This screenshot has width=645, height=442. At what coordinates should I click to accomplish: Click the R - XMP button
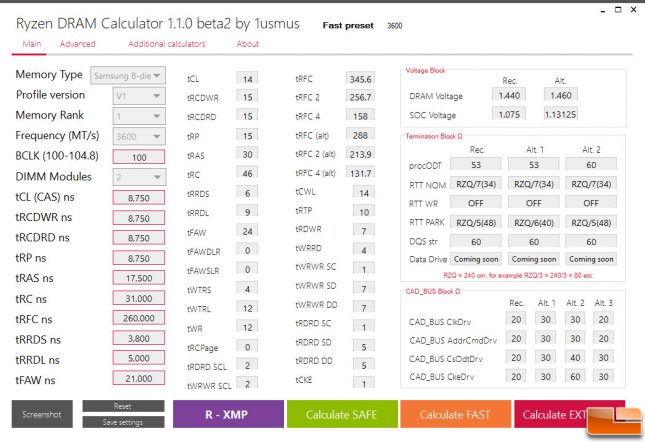pos(228,414)
